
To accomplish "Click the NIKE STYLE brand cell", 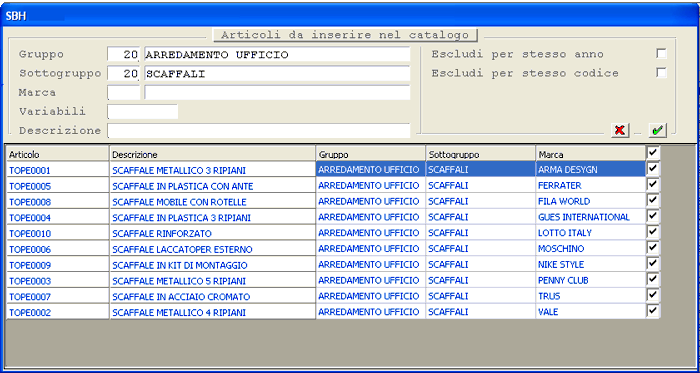I will tap(590, 265).
